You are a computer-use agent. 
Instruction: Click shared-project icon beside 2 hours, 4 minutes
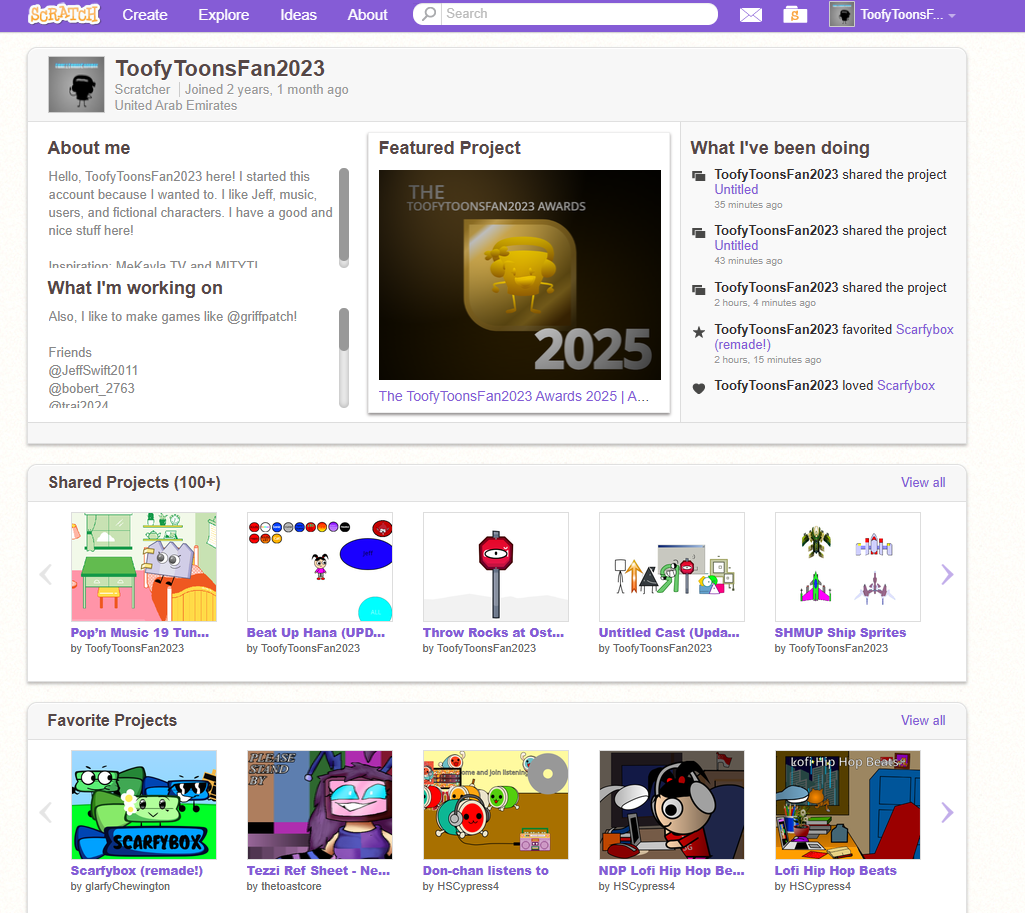point(699,290)
